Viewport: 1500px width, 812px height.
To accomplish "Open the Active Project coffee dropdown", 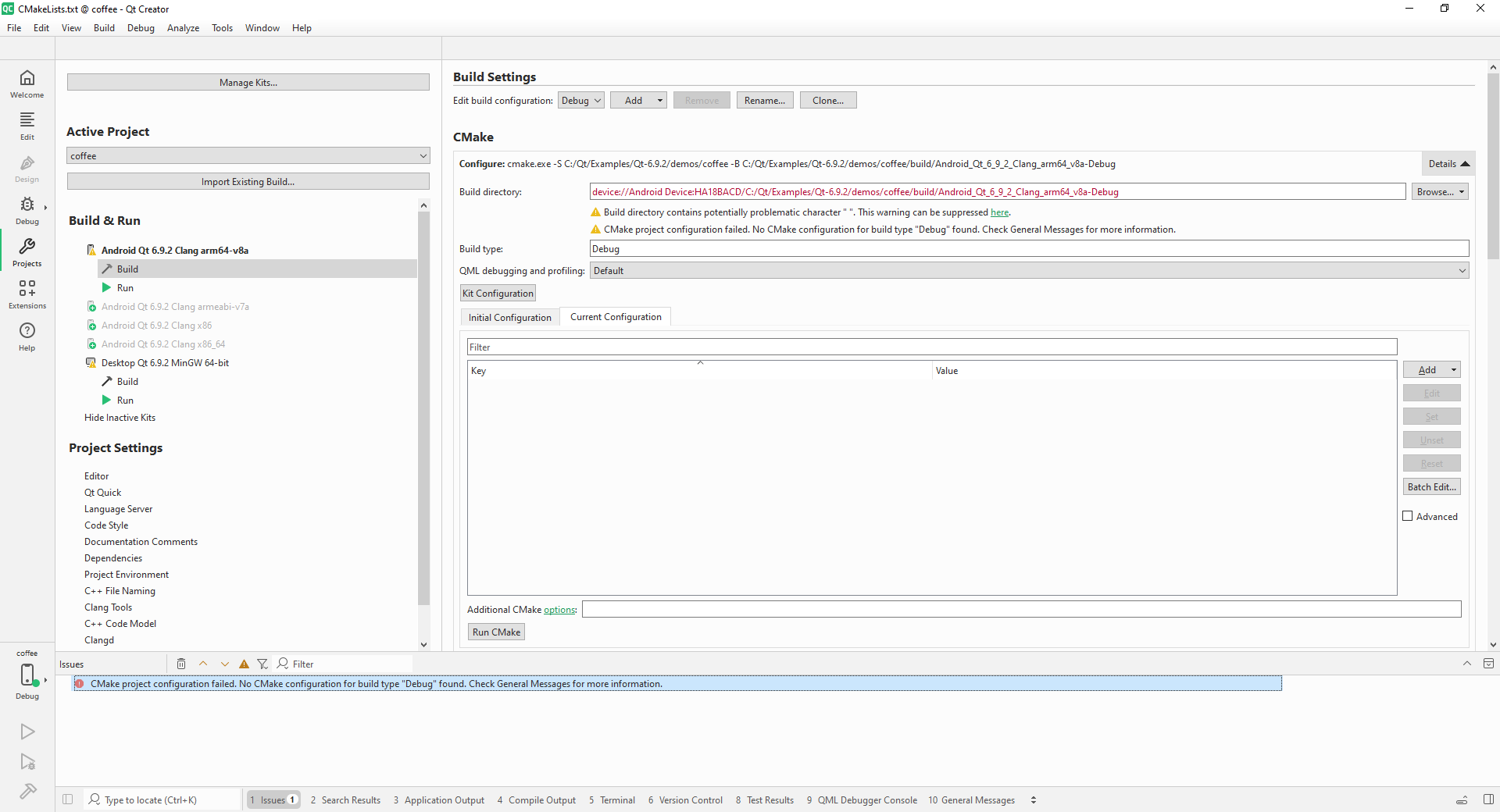I will pyautogui.click(x=248, y=156).
